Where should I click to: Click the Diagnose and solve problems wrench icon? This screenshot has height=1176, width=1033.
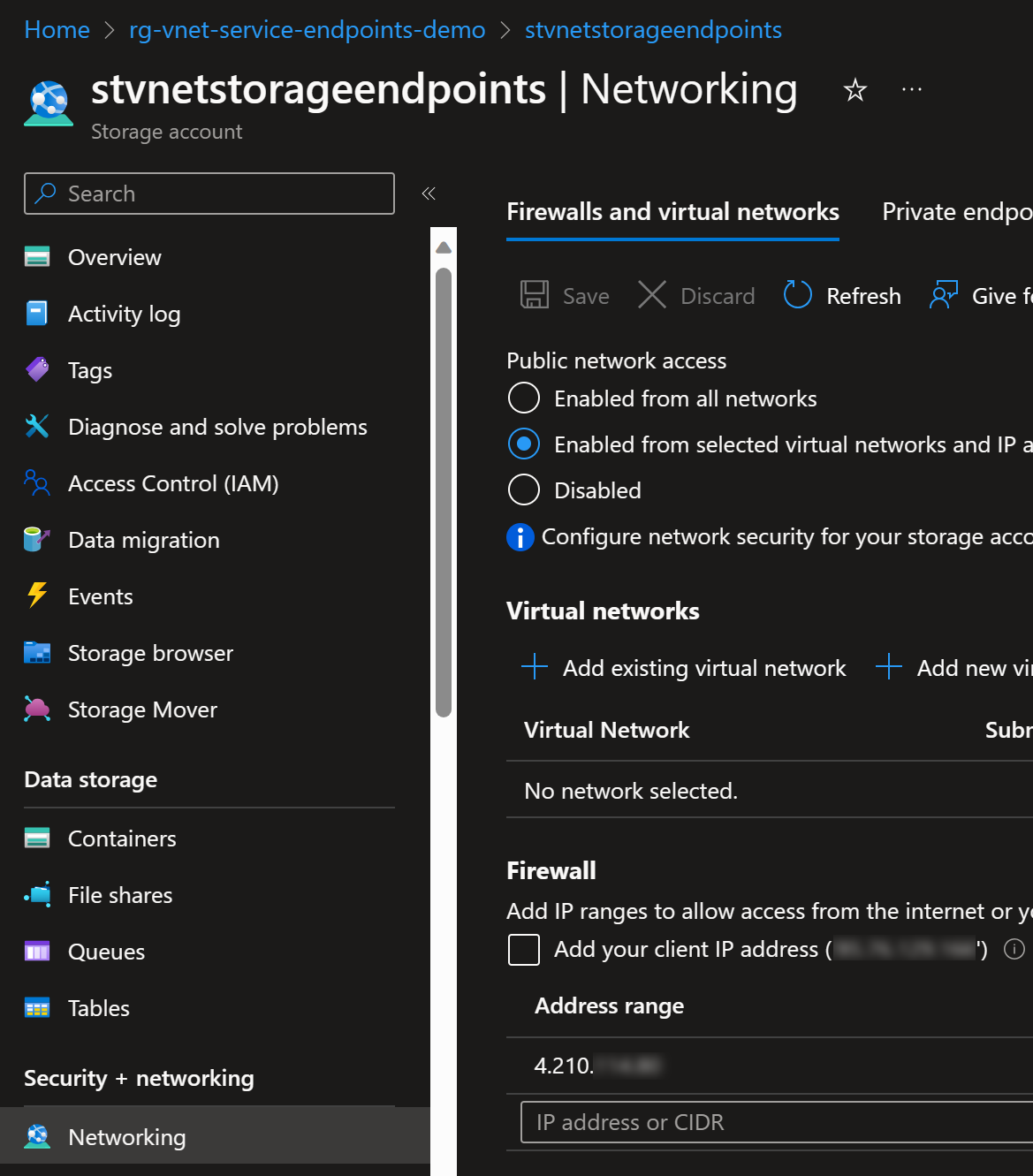tap(37, 427)
